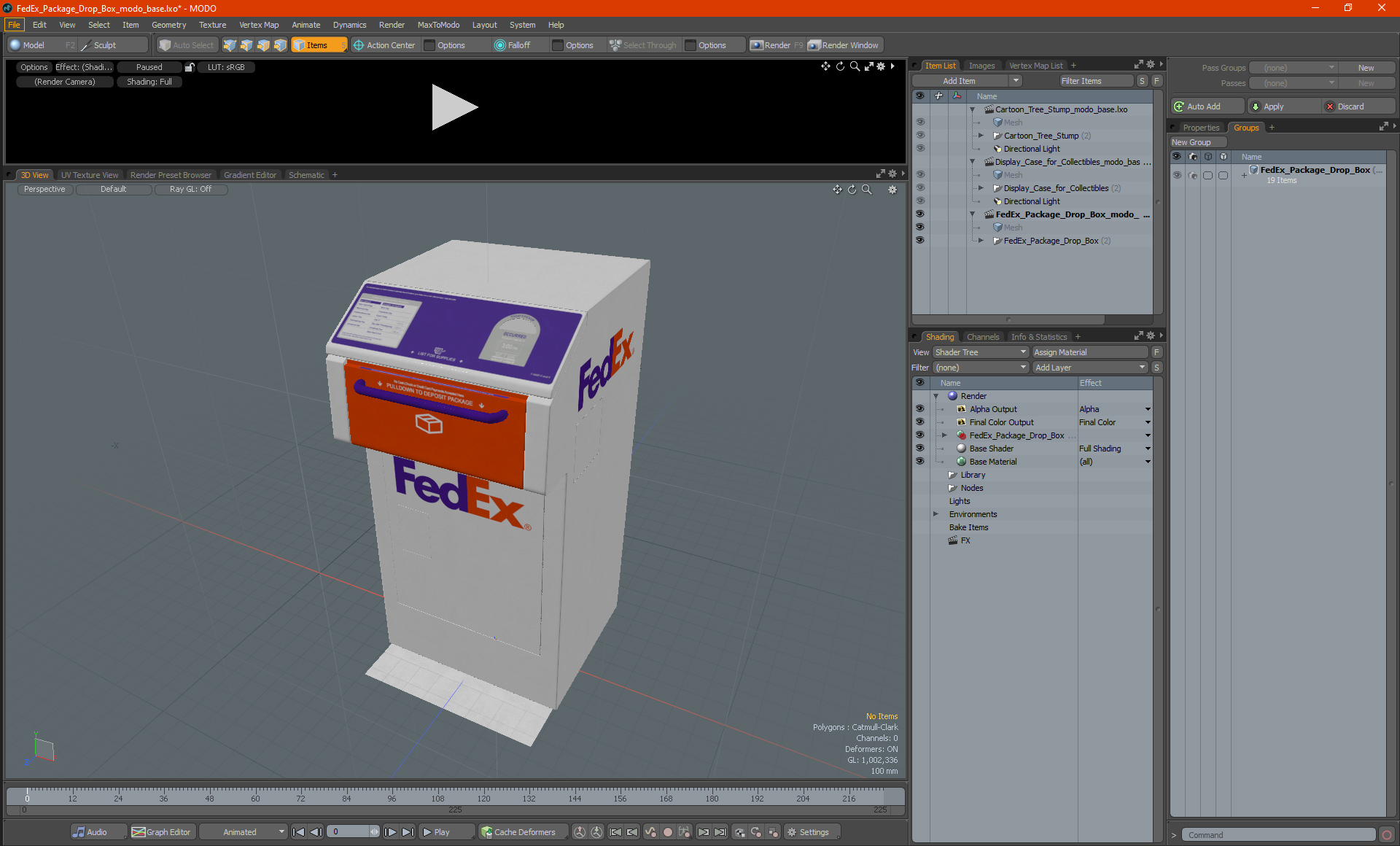Go to first frame
The width and height of the screenshot is (1400, 846).
[x=298, y=832]
